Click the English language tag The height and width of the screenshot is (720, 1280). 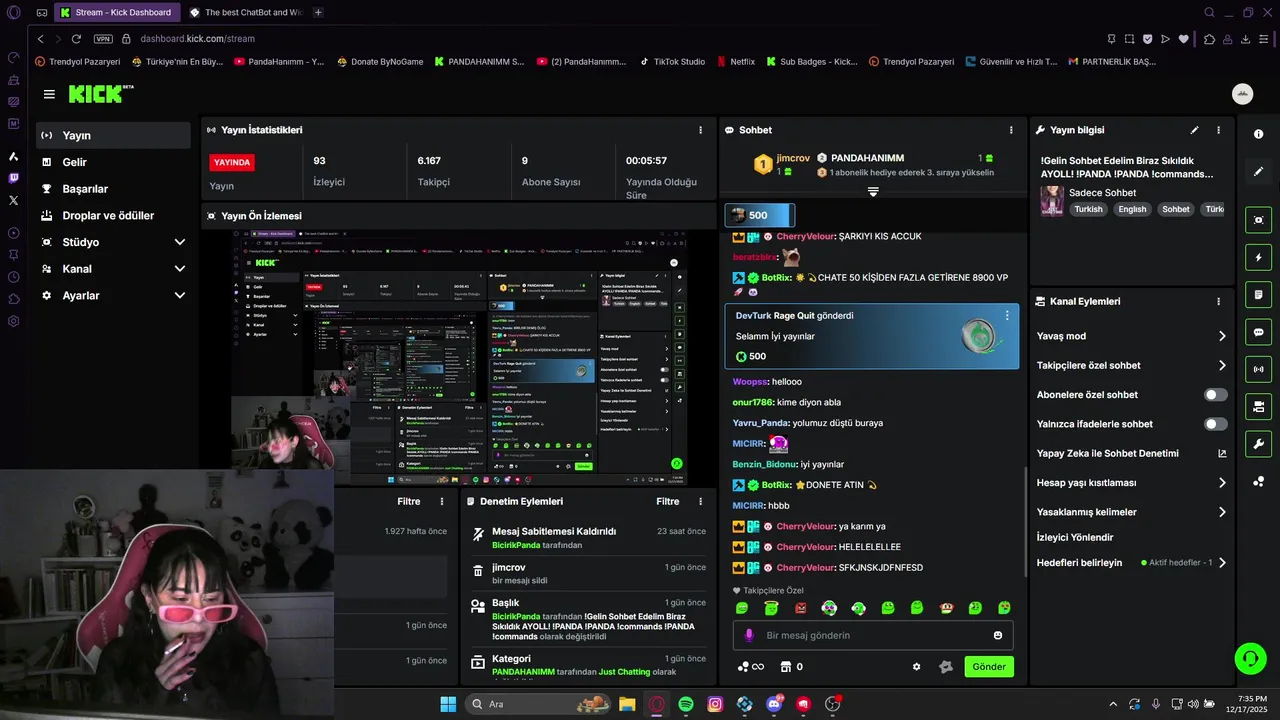coord(1132,209)
